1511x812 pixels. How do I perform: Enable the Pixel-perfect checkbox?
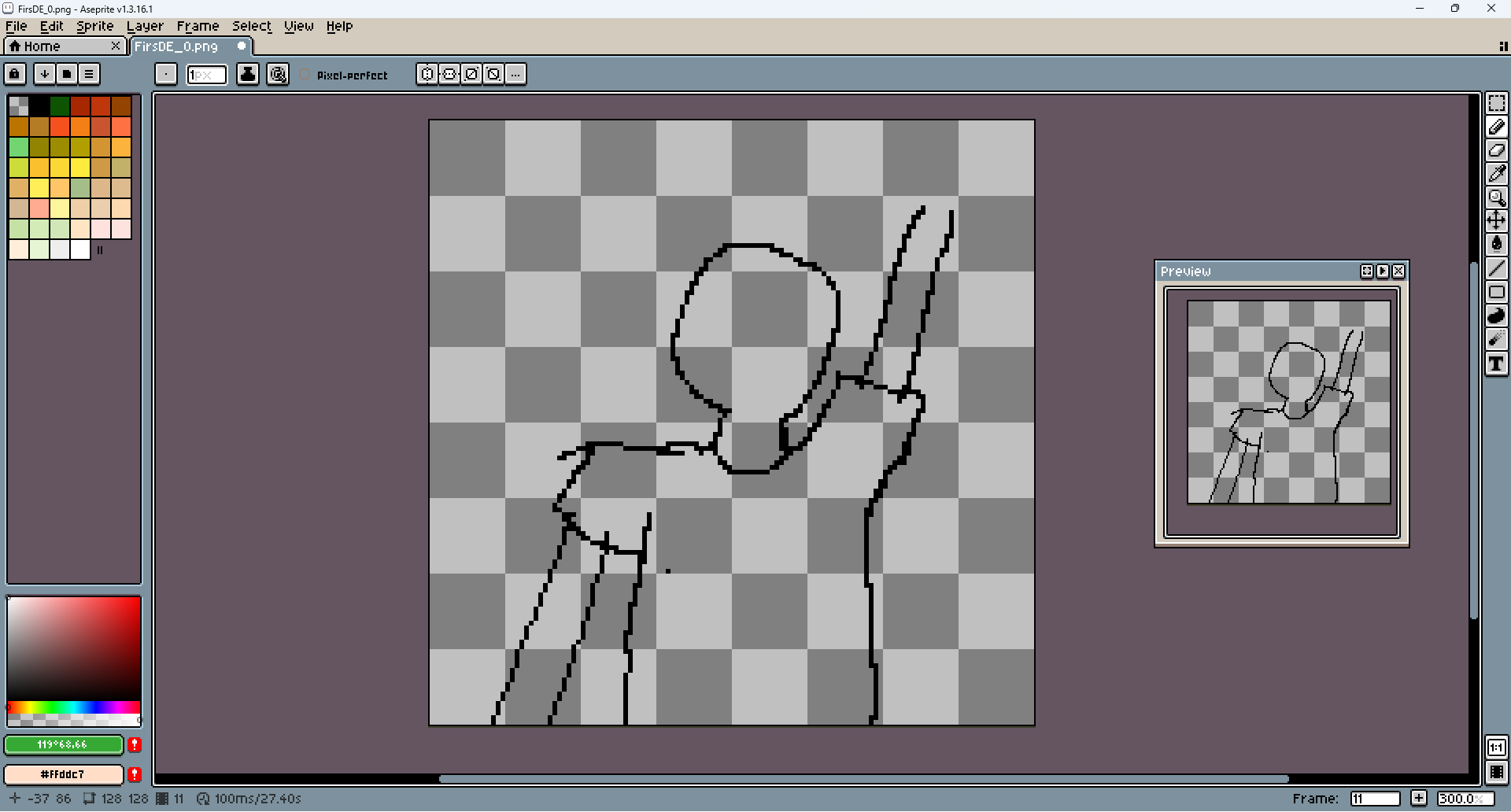point(305,75)
